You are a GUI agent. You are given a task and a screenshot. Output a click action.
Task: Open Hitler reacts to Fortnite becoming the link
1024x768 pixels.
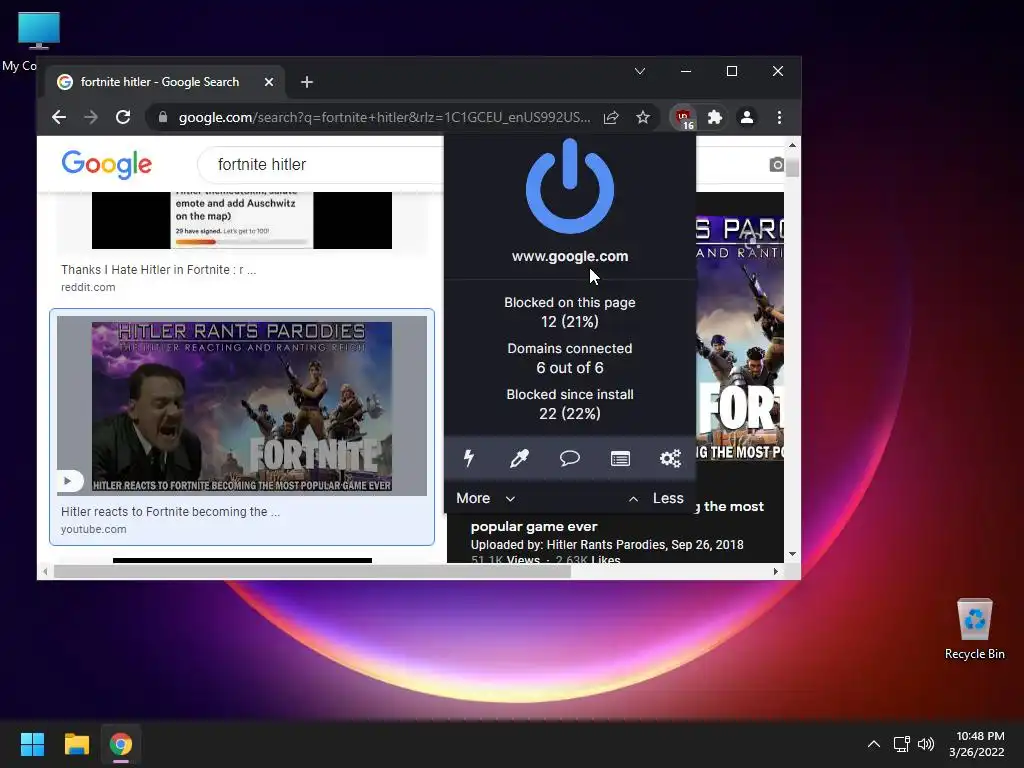170,512
